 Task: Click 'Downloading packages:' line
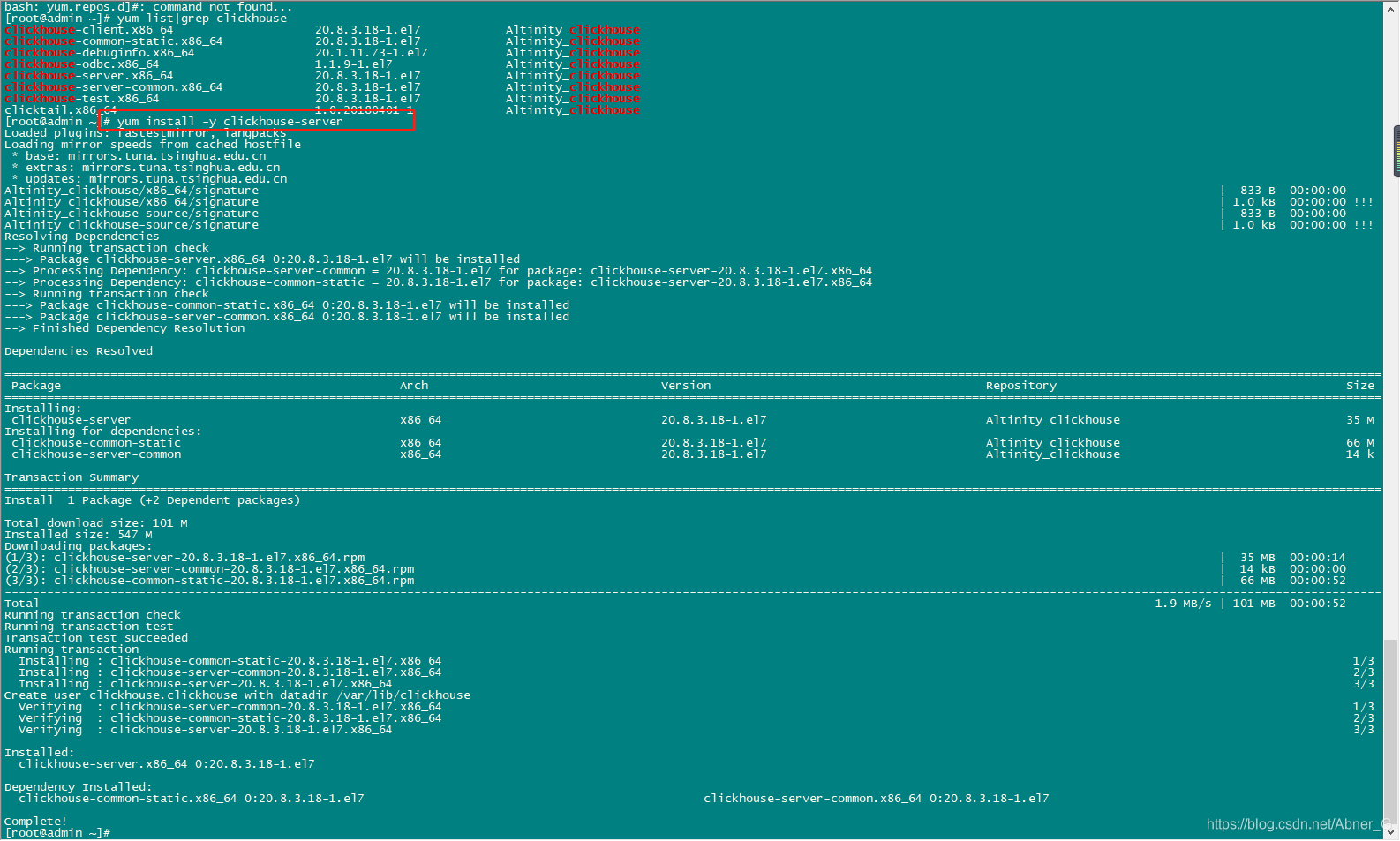[x=79, y=545]
